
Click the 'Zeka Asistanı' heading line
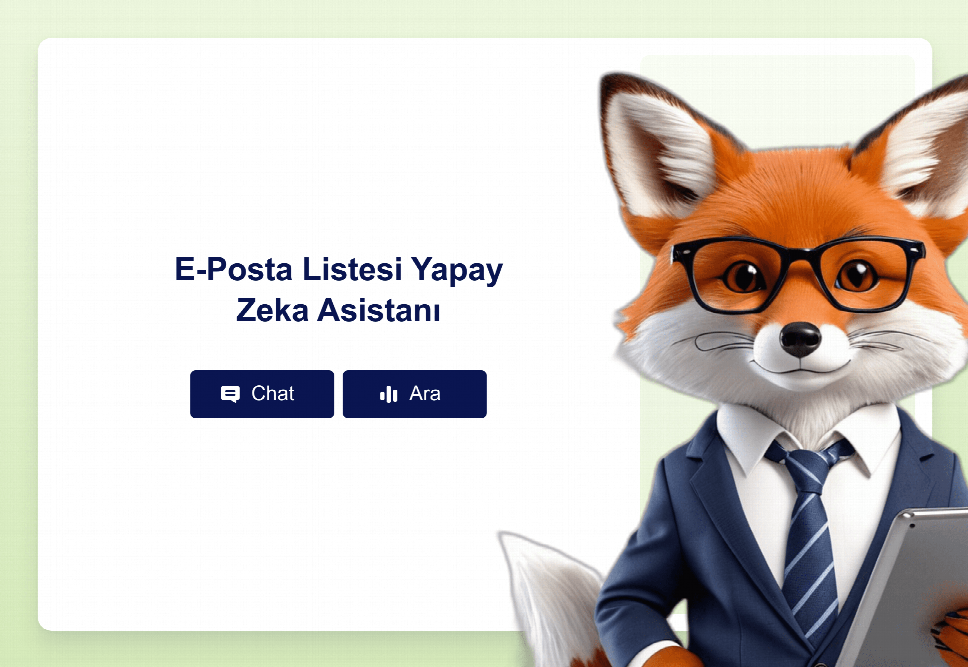[338, 310]
